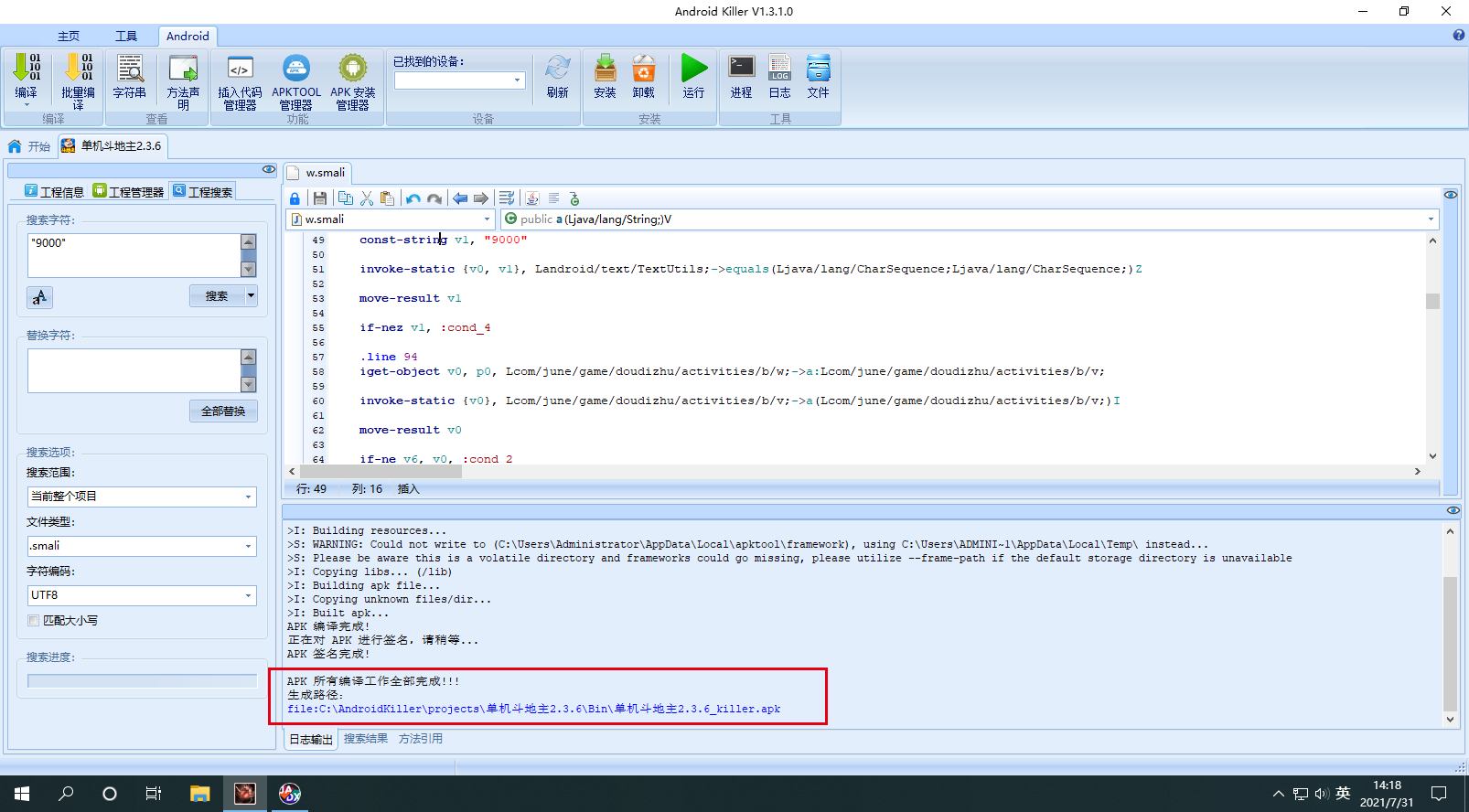Select the 日志输出 bottom tab
1469x812 pixels.
pos(311,739)
